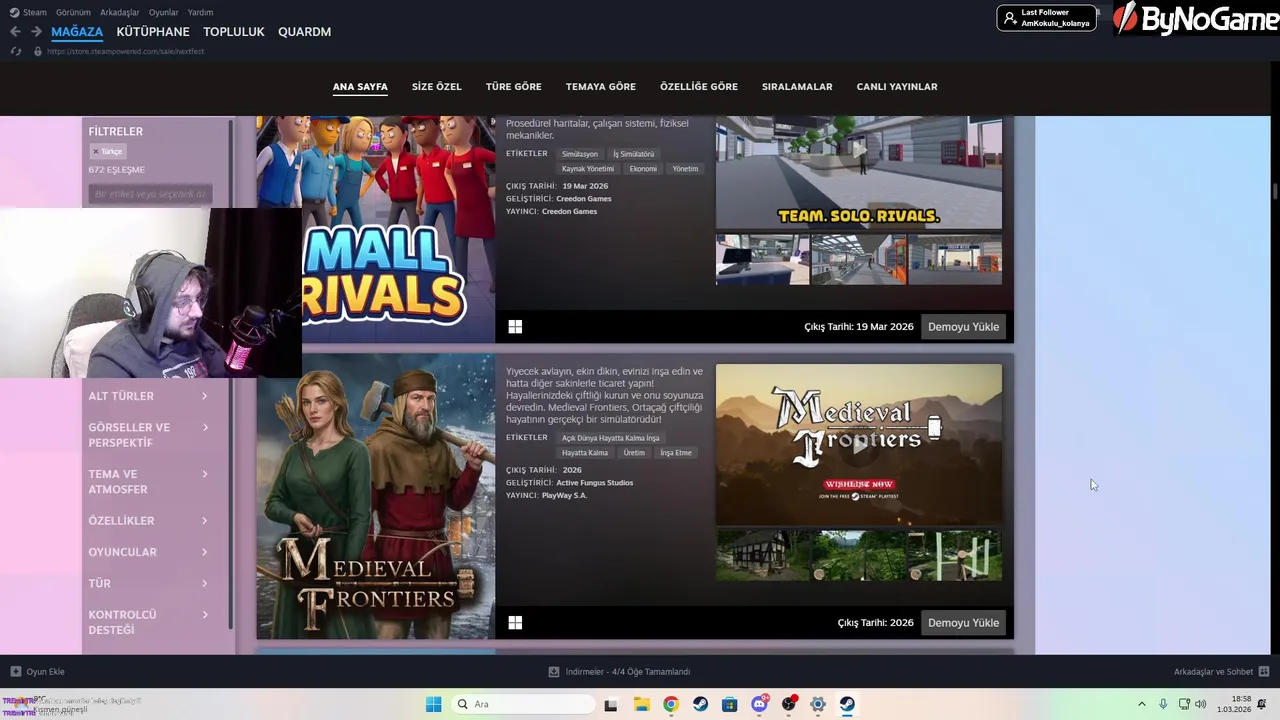Screen dimensions: 1280x720
Task: Go back with the left arrow
Action: pyautogui.click(x=15, y=32)
